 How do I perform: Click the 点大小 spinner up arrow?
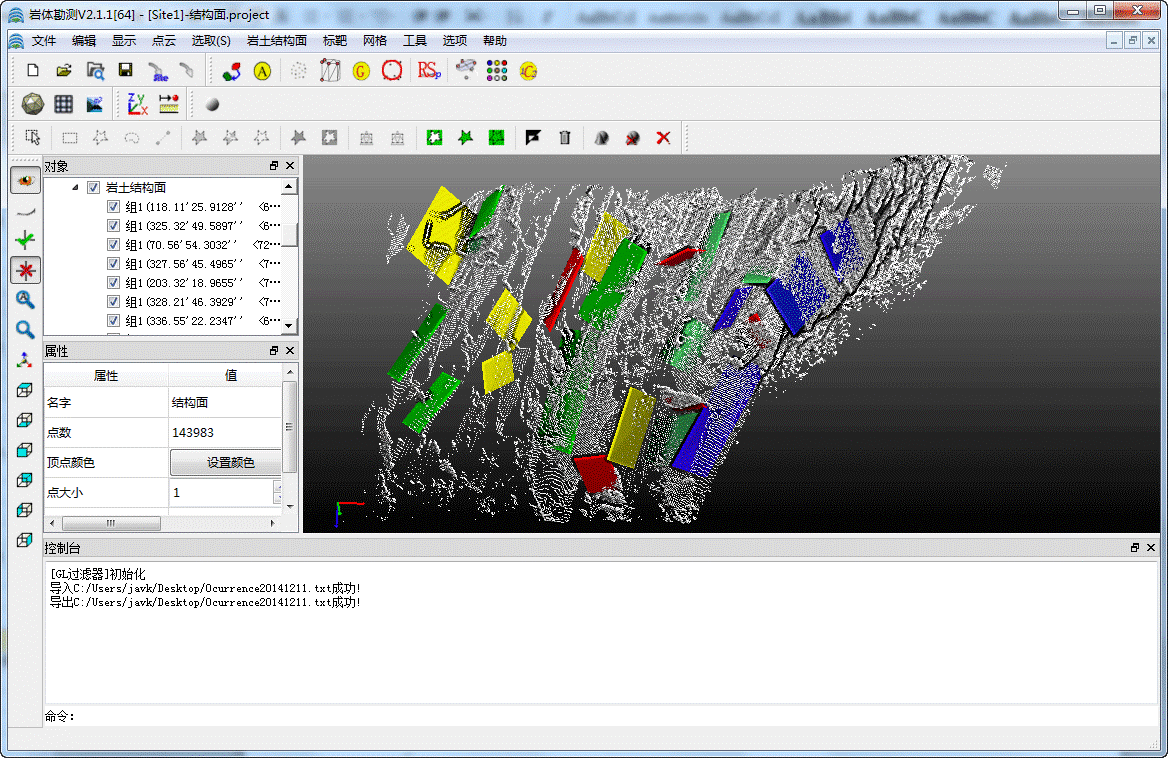277,486
